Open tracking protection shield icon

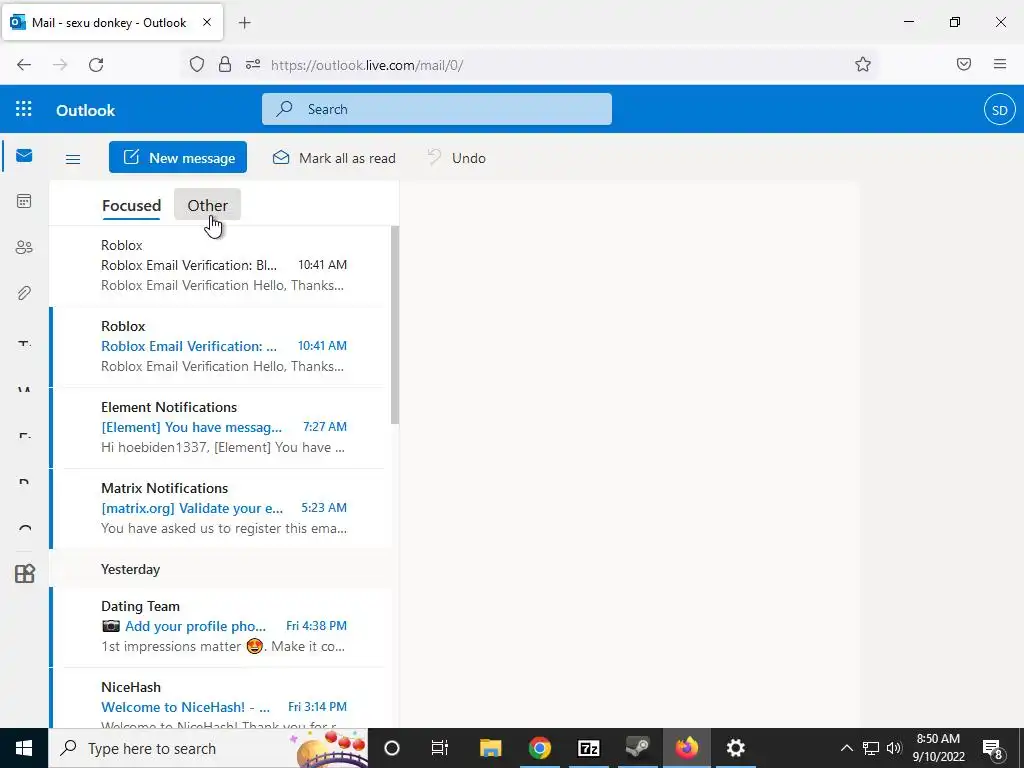point(197,64)
